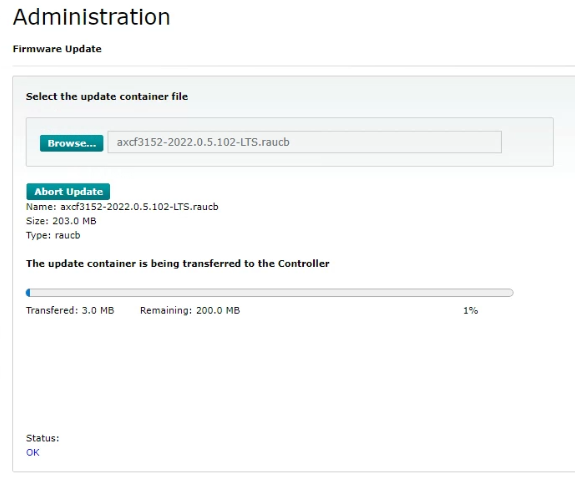Select the axcf3152 file name input field
The height and width of the screenshot is (479, 575).
pos(304,142)
